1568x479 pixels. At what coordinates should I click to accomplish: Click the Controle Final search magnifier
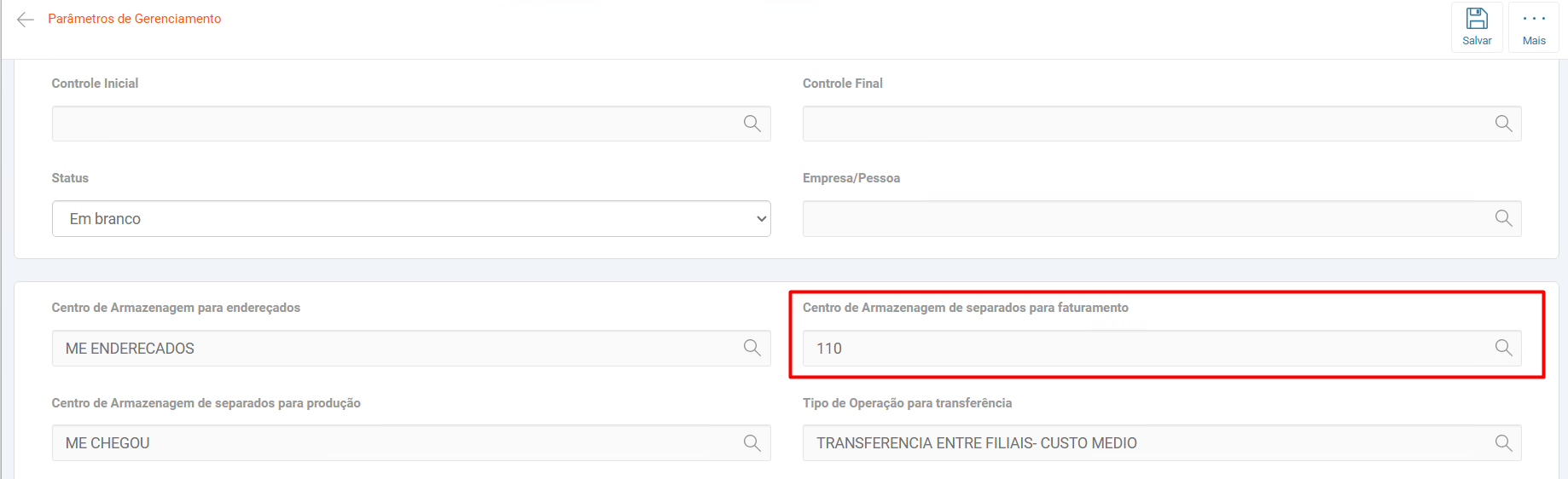point(1503,124)
